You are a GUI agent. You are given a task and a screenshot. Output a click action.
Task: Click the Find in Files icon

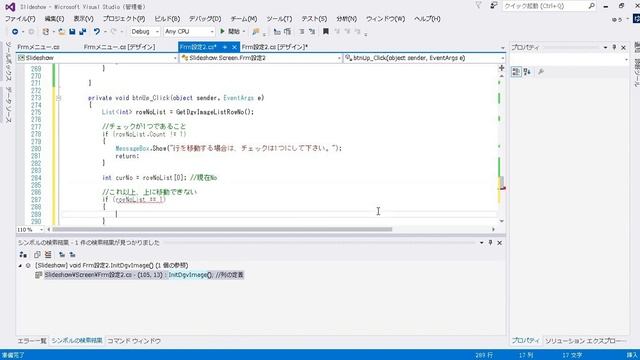(x=256, y=31)
